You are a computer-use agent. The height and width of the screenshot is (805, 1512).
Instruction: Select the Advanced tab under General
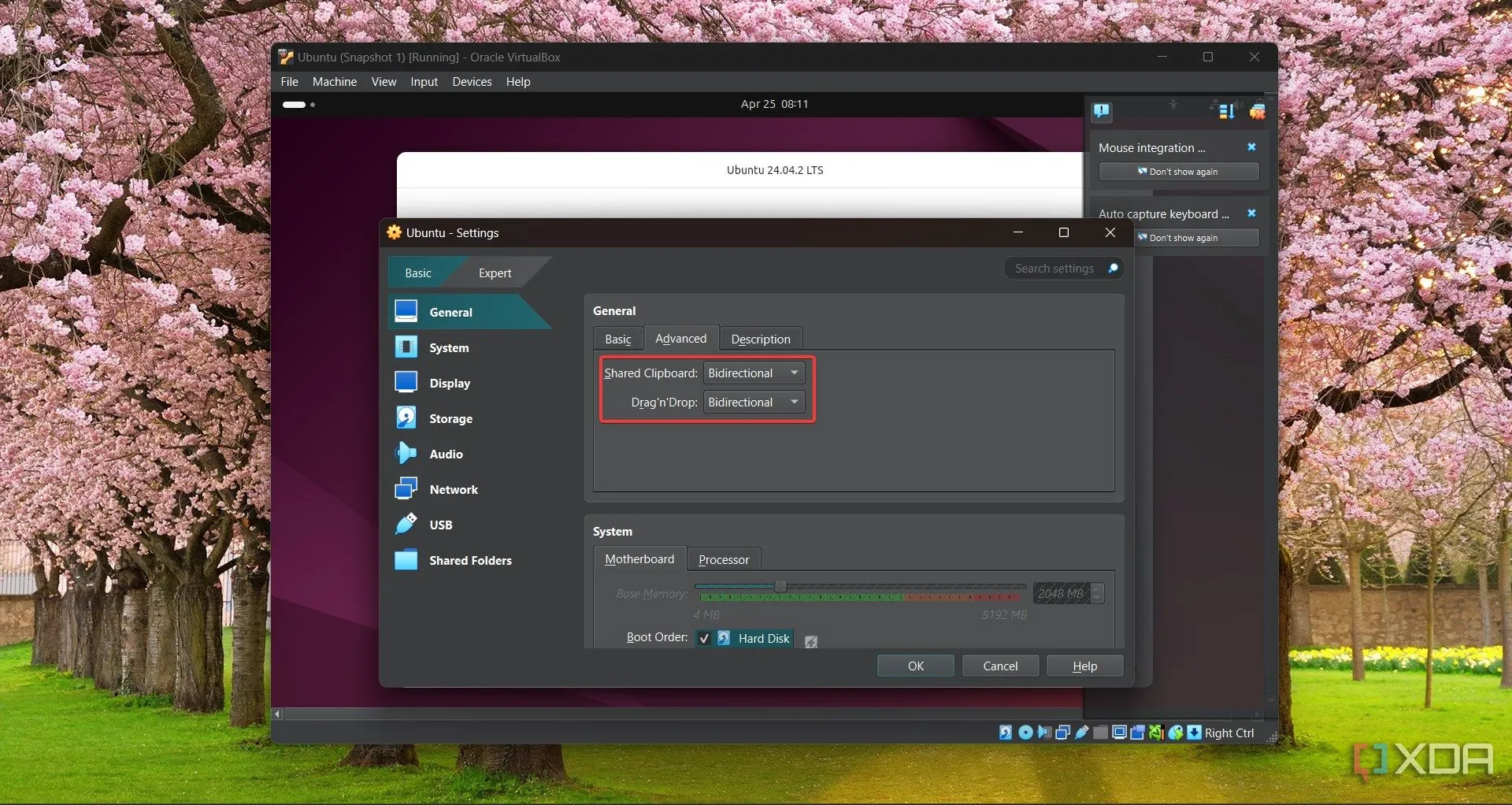tap(680, 339)
